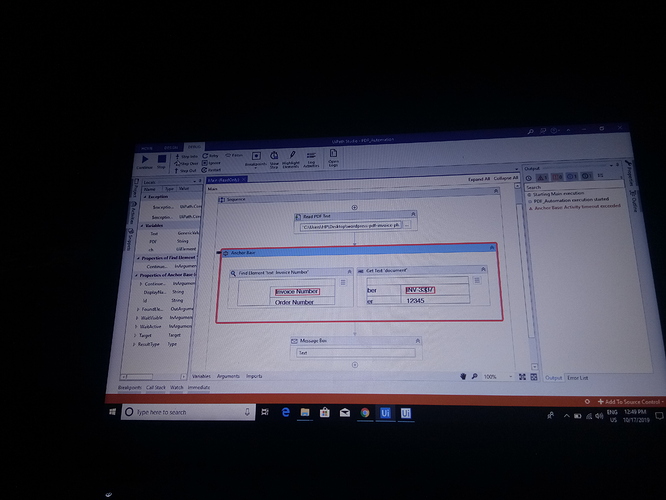Click the Restart debug button

pos(211,169)
